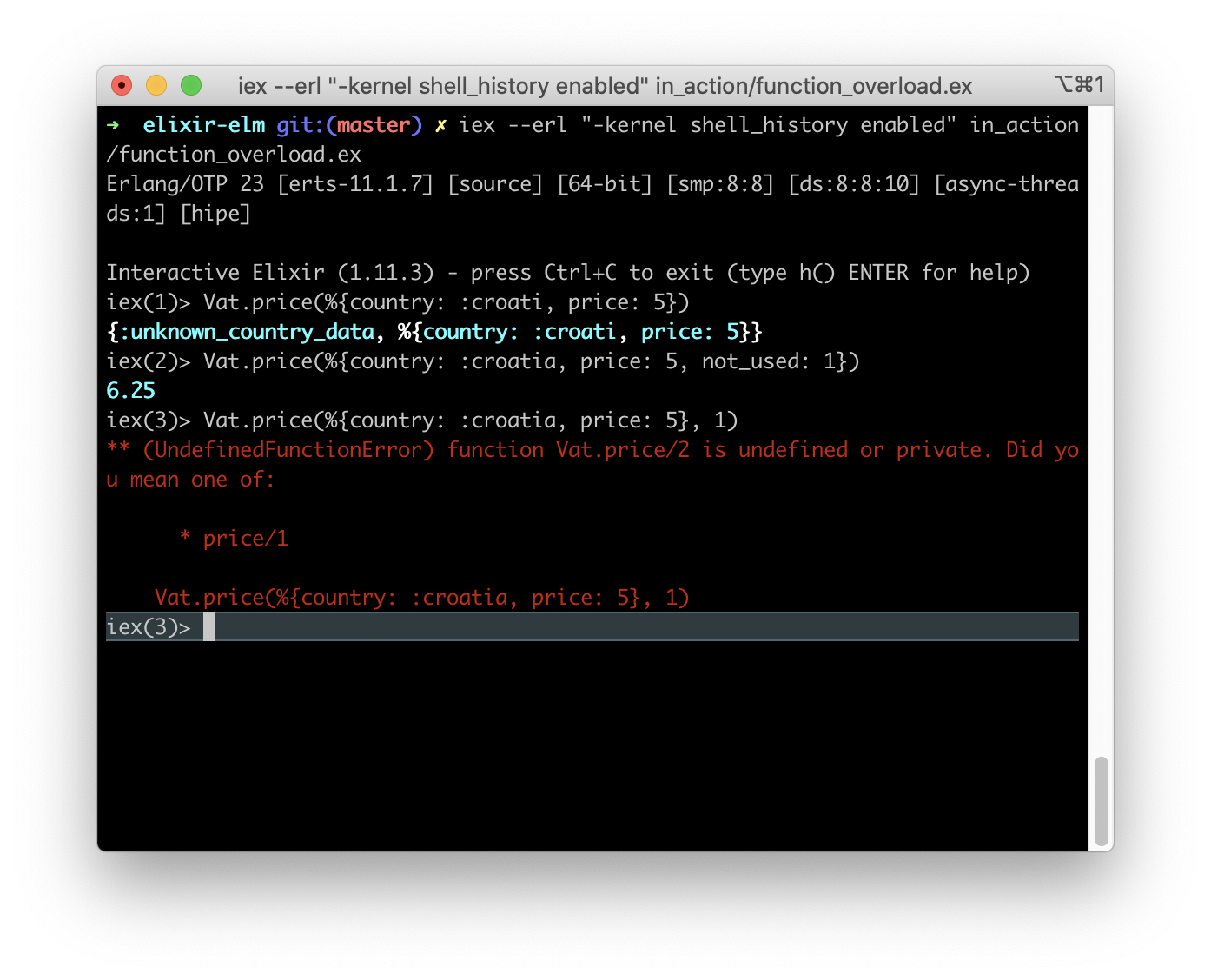Click the ⌥⌘1 shortcut indicator in title bar
This screenshot has height=980, width=1211.
tap(1079, 85)
